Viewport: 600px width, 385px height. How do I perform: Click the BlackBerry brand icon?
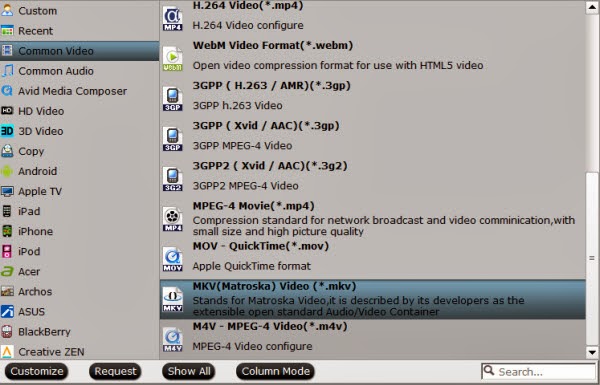click(x=7, y=331)
